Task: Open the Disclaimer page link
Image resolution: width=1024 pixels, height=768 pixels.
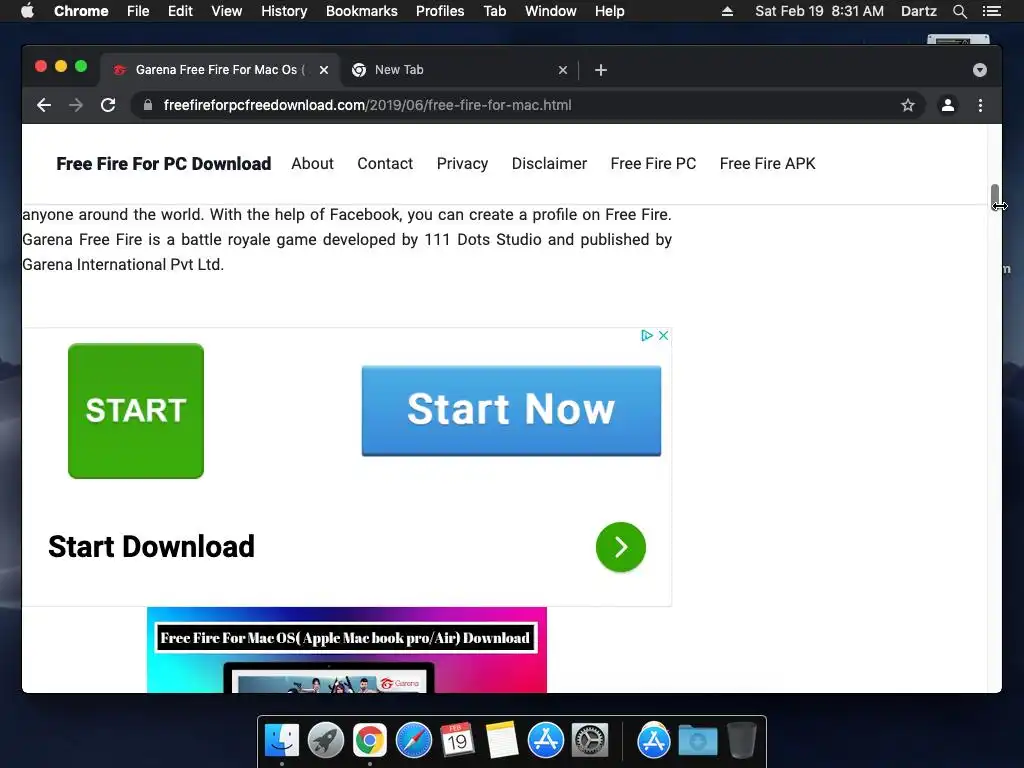Action: (x=549, y=164)
